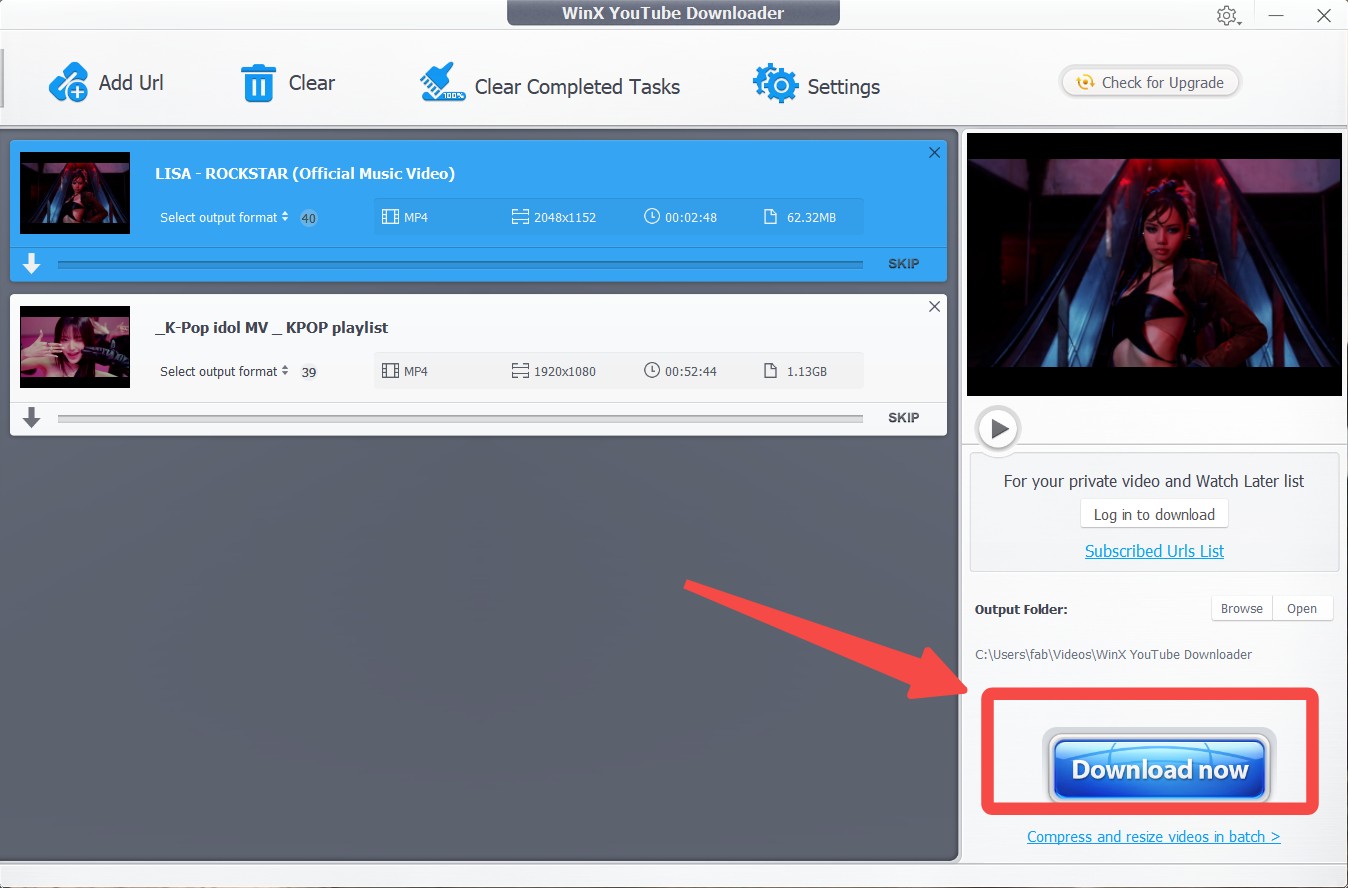Open Settings via the gear icon
Viewport: 1348px width, 888px height.
click(x=775, y=84)
